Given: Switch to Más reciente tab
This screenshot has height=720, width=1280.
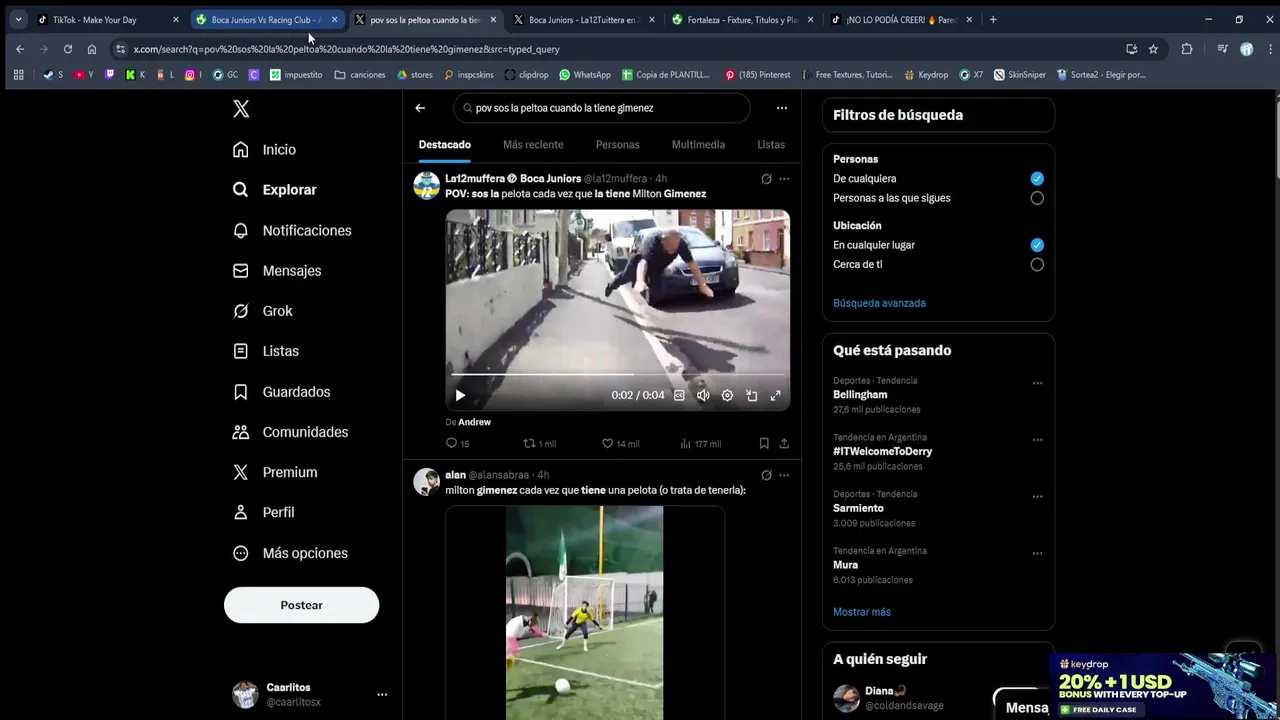Looking at the screenshot, I should [x=533, y=145].
